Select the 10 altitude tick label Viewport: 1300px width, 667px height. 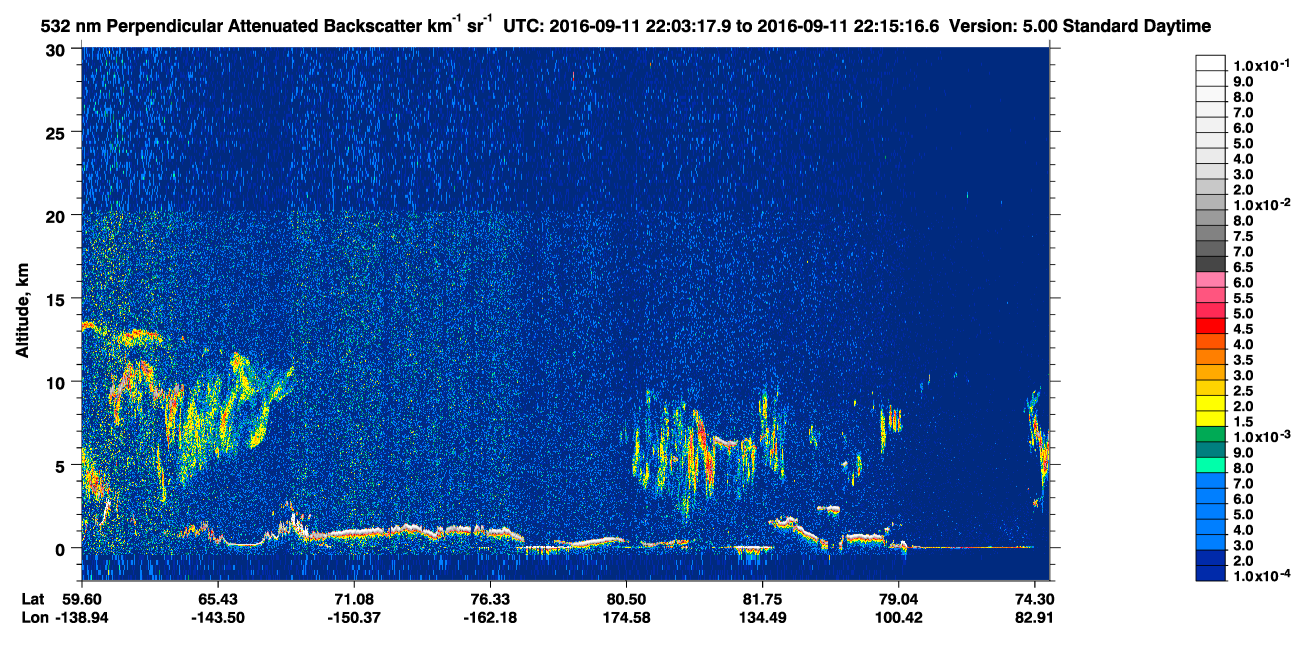click(56, 382)
